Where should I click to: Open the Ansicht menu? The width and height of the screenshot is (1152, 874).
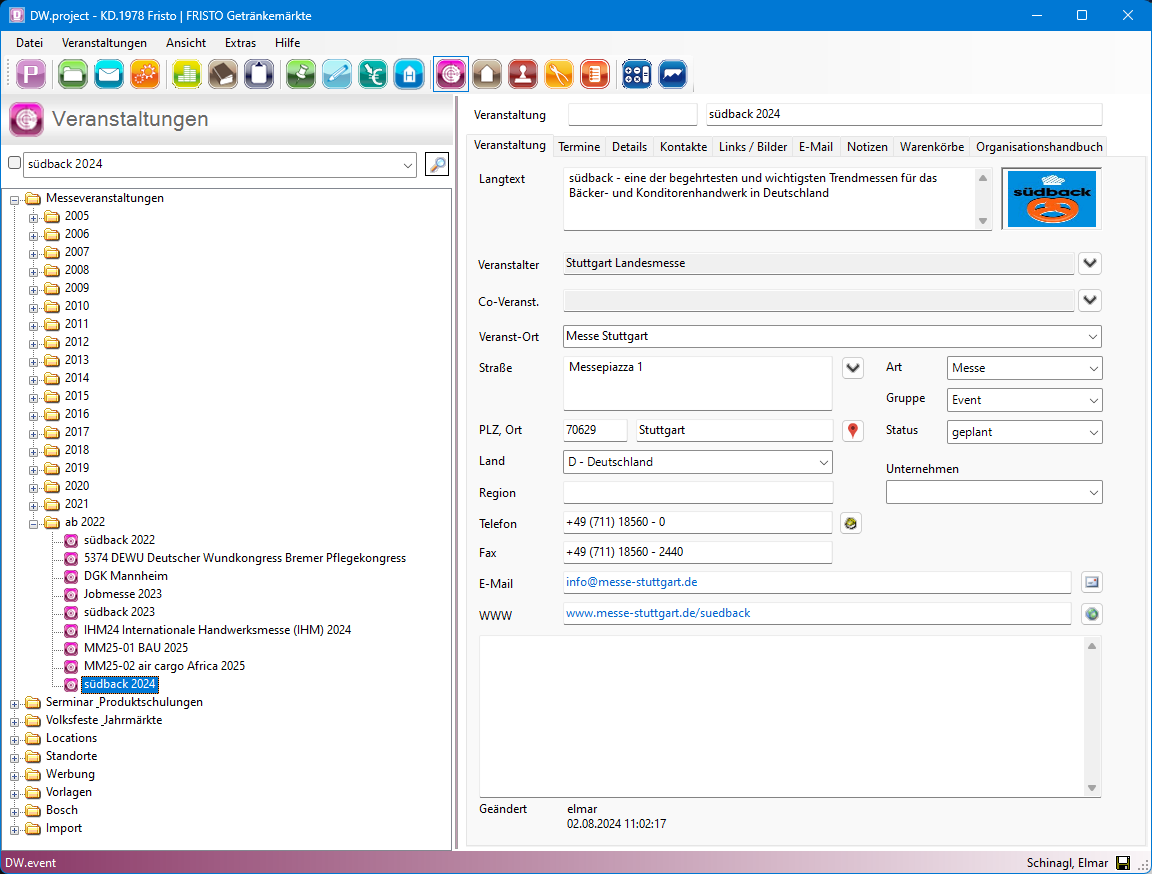[186, 43]
